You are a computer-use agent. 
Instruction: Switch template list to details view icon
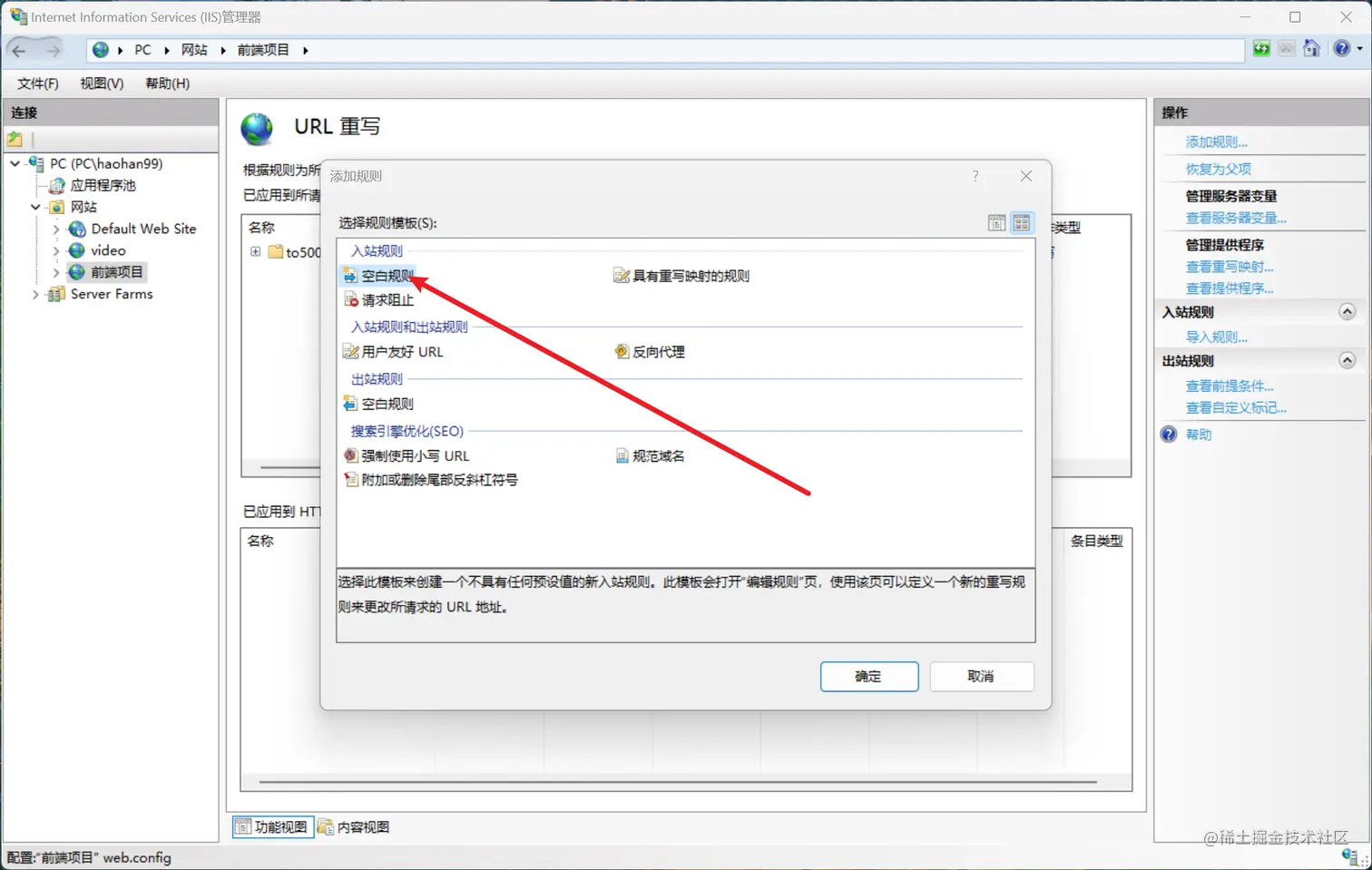(996, 222)
